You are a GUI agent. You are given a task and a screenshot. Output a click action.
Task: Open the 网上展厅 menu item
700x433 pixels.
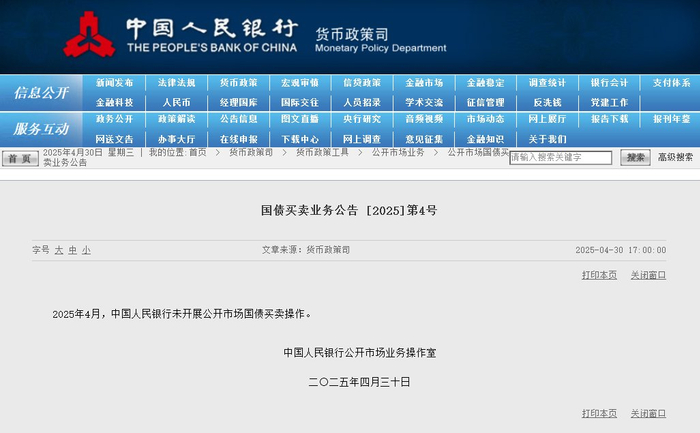tap(547, 119)
